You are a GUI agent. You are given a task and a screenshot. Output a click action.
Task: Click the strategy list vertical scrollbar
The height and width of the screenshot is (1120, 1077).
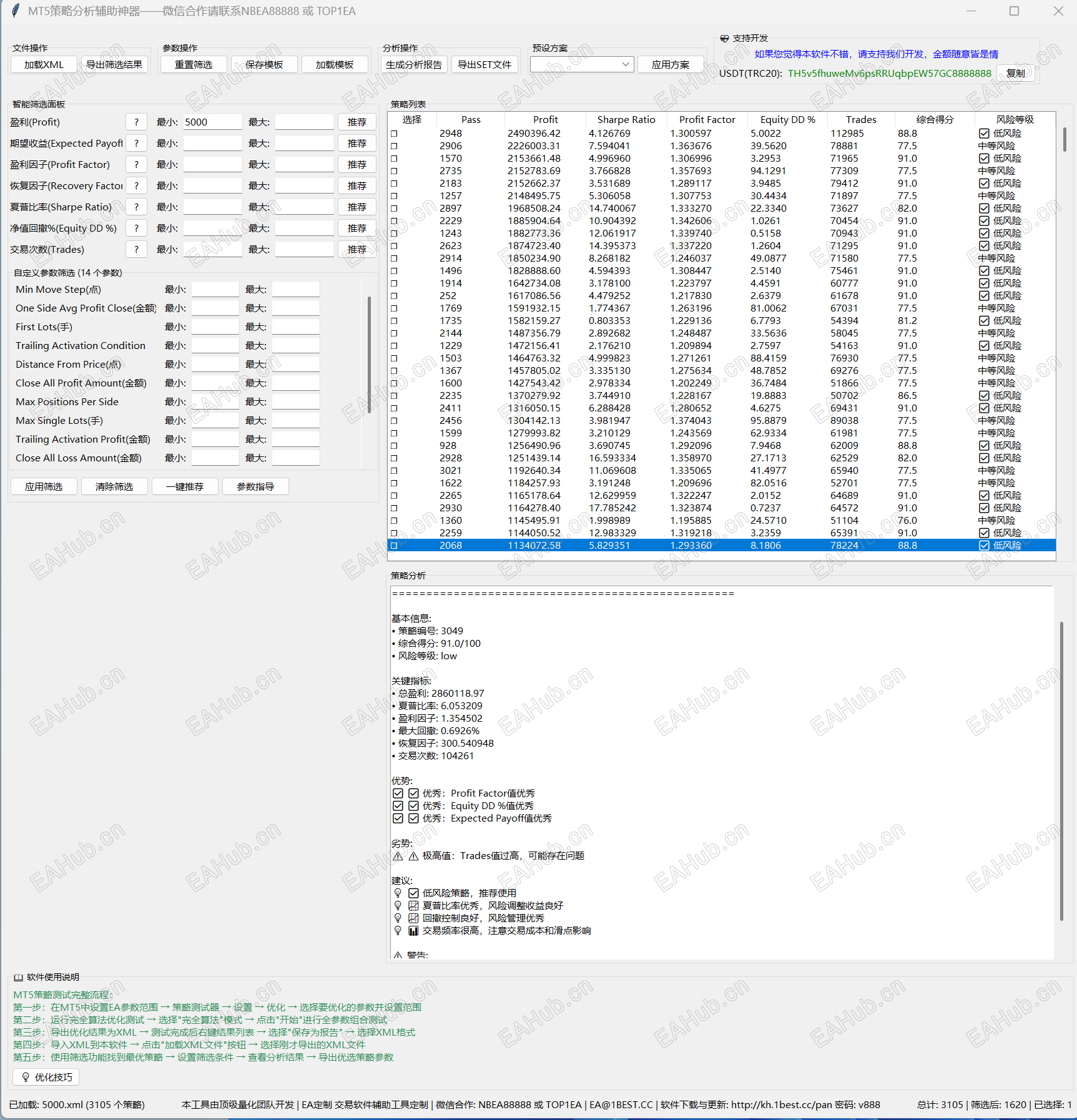click(1065, 139)
